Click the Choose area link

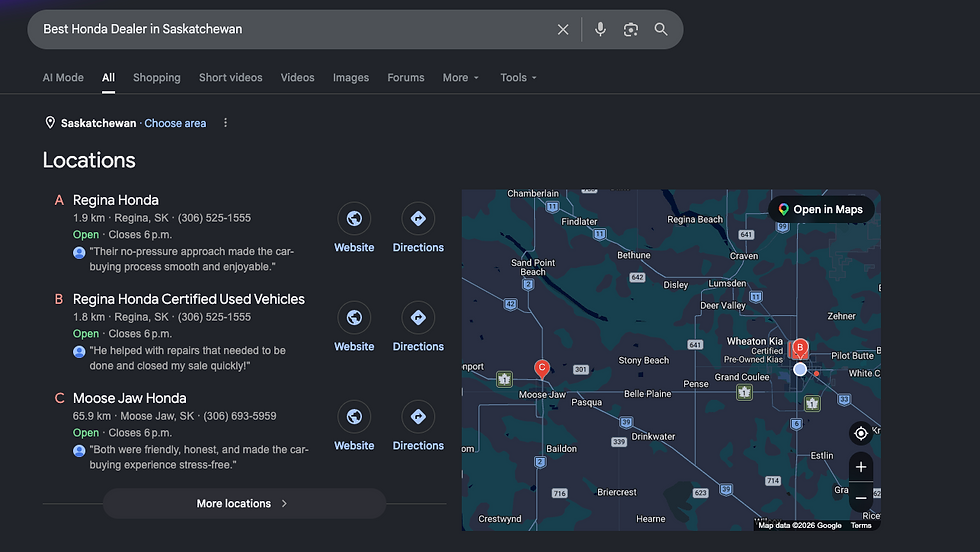coord(175,123)
